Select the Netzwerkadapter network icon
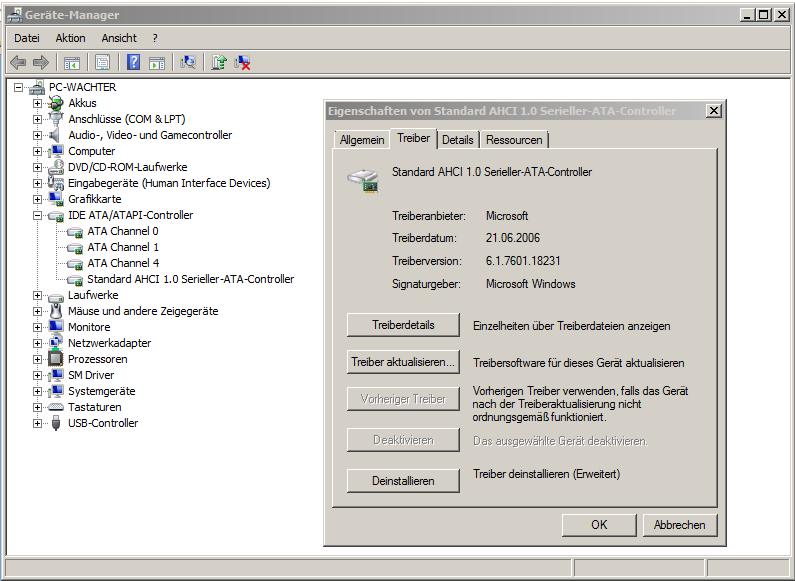Viewport: 795px width, 581px height. (x=56, y=343)
